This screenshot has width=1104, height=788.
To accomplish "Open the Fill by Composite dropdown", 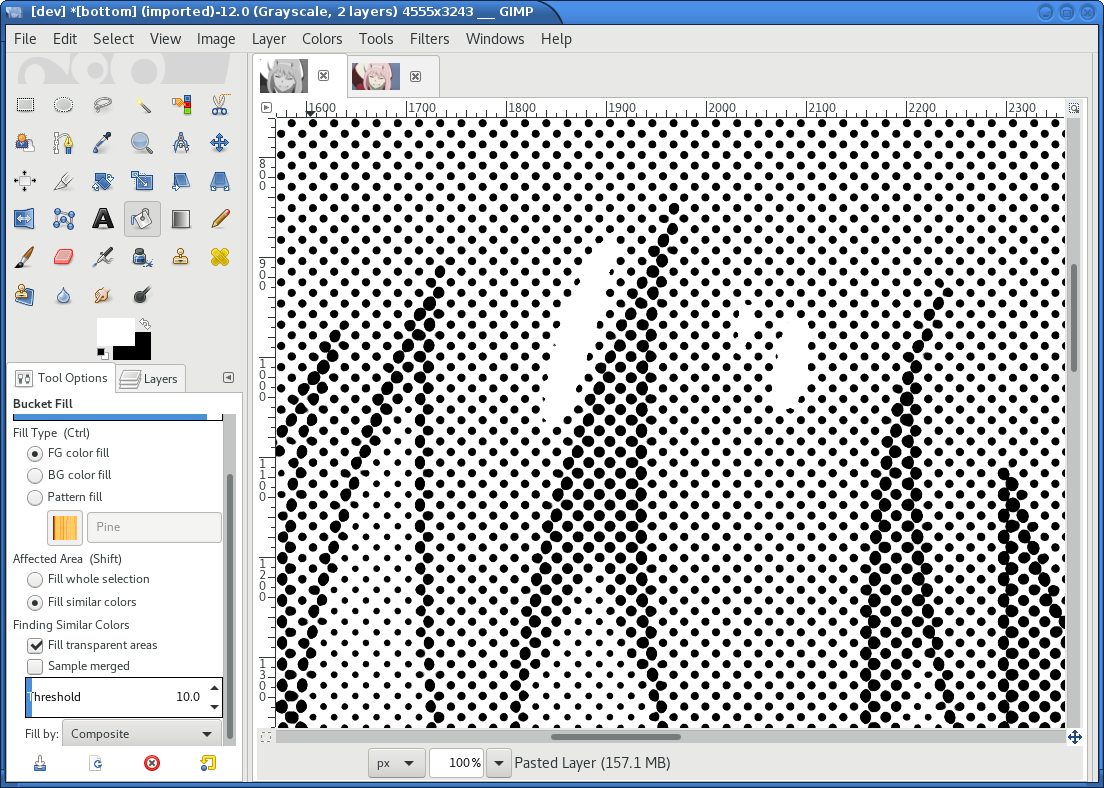I will pyautogui.click(x=142, y=734).
